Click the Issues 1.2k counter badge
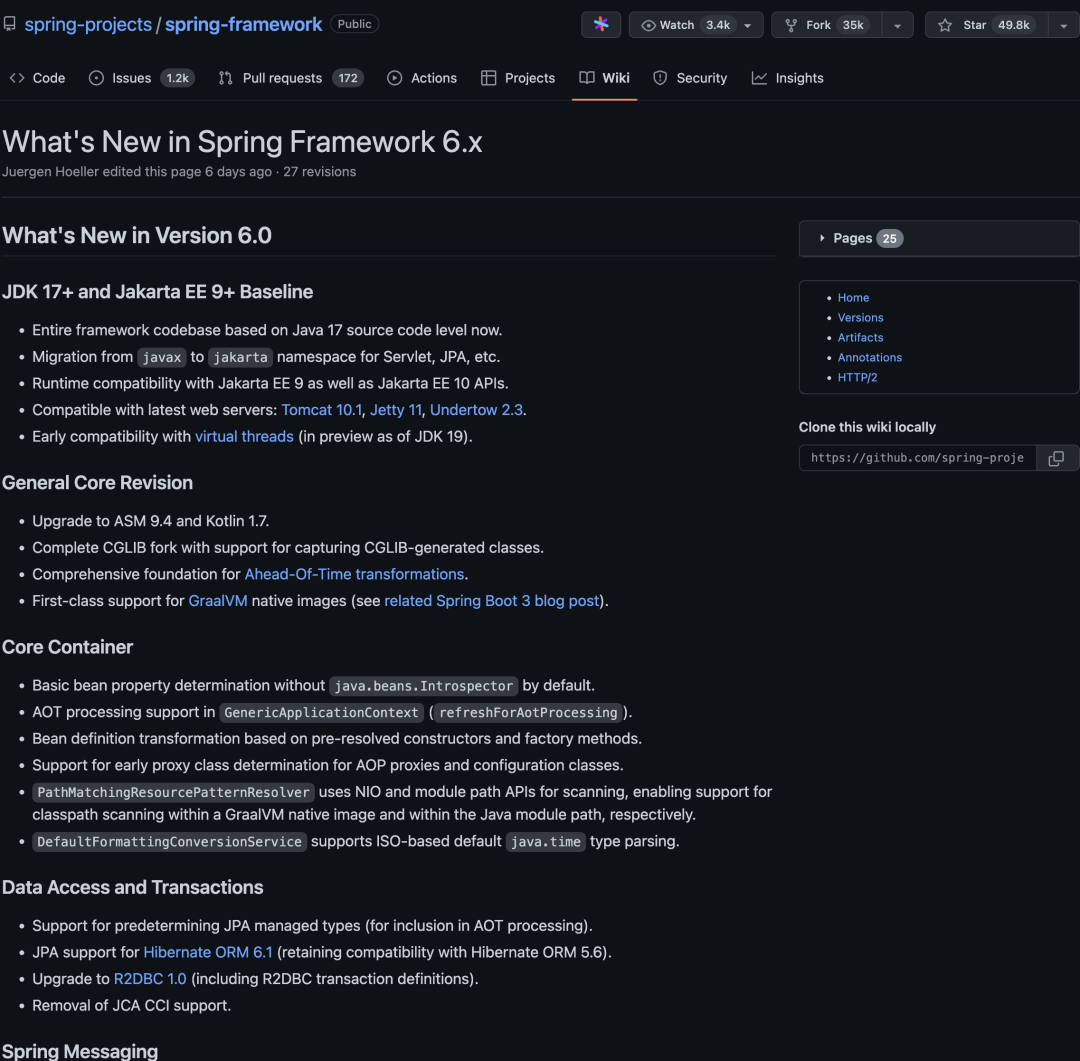Image resolution: width=1080 pixels, height=1061 pixels. pyautogui.click(x=177, y=78)
